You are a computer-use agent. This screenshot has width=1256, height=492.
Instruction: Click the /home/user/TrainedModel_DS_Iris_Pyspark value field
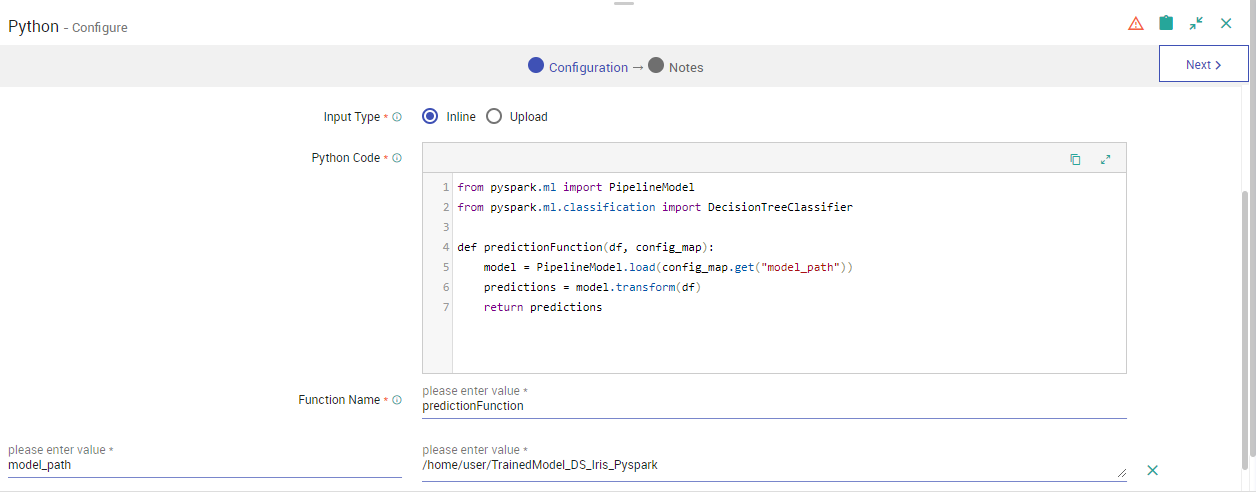(x=774, y=466)
